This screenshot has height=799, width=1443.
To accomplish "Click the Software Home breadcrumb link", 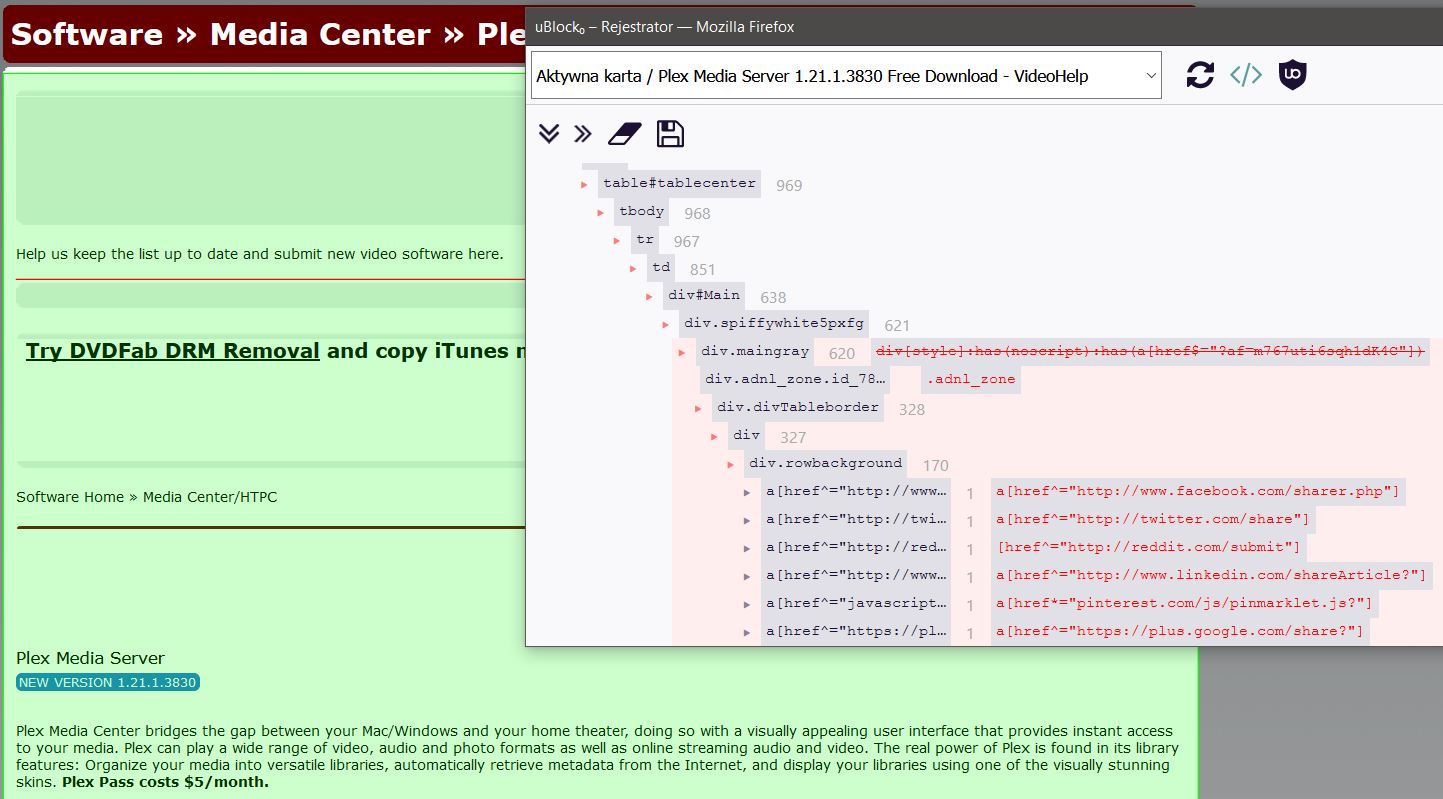I will tap(70, 497).
